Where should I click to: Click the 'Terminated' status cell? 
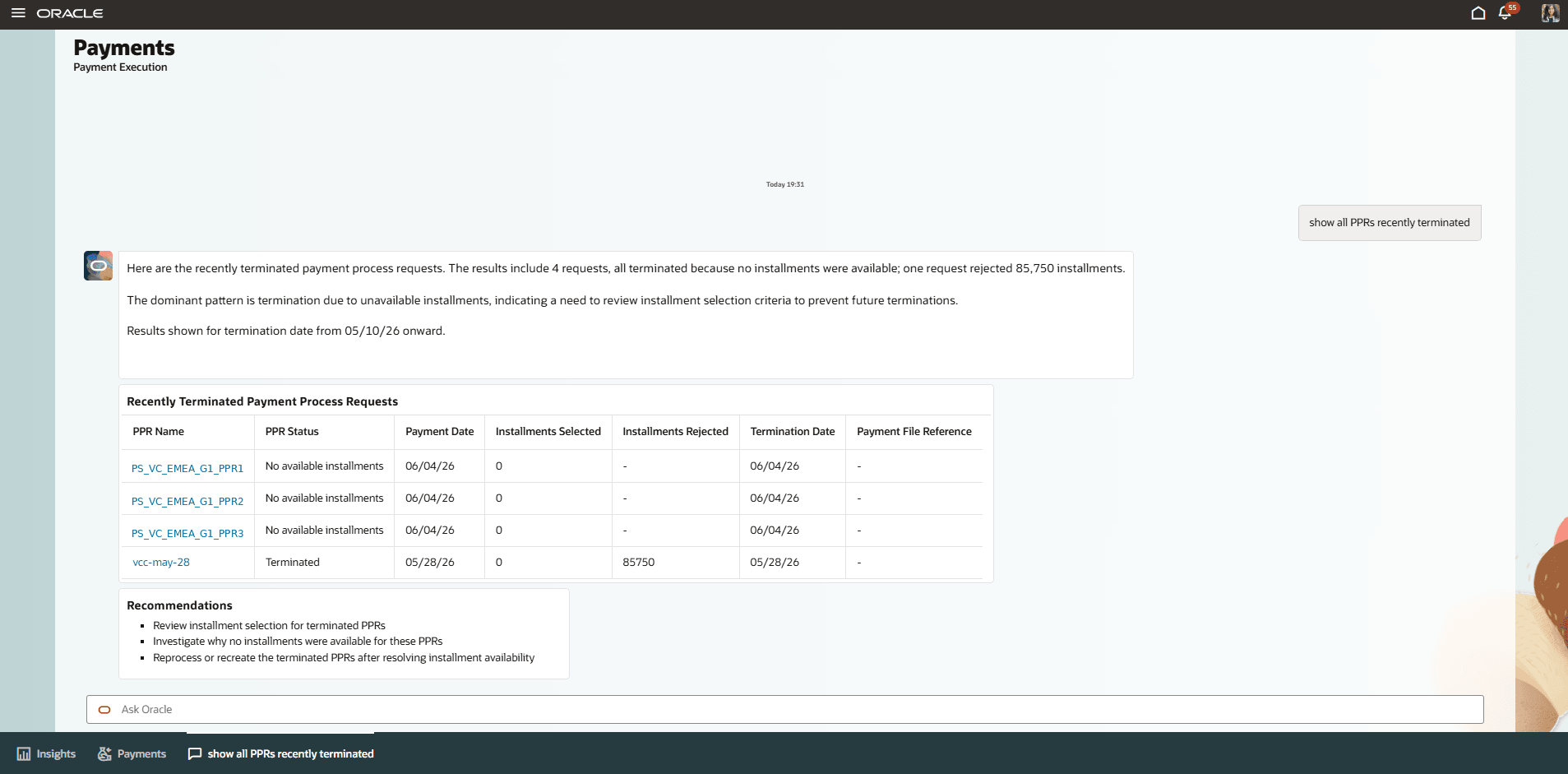click(x=293, y=563)
